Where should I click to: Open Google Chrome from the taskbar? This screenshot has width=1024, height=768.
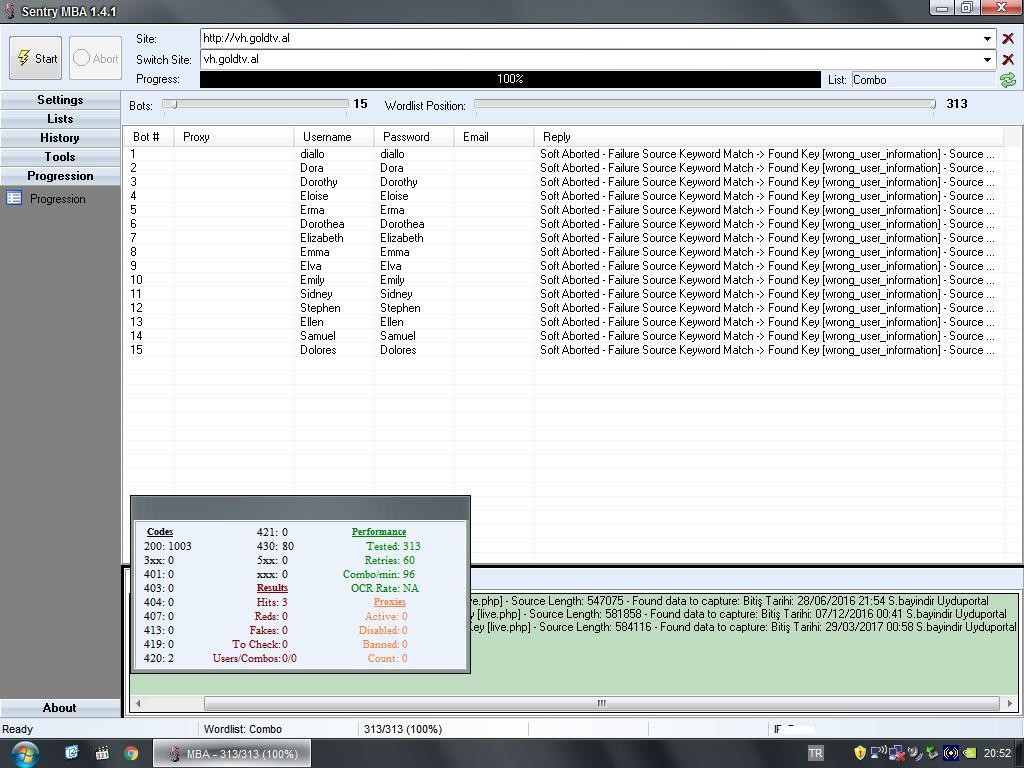click(x=131, y=753)
